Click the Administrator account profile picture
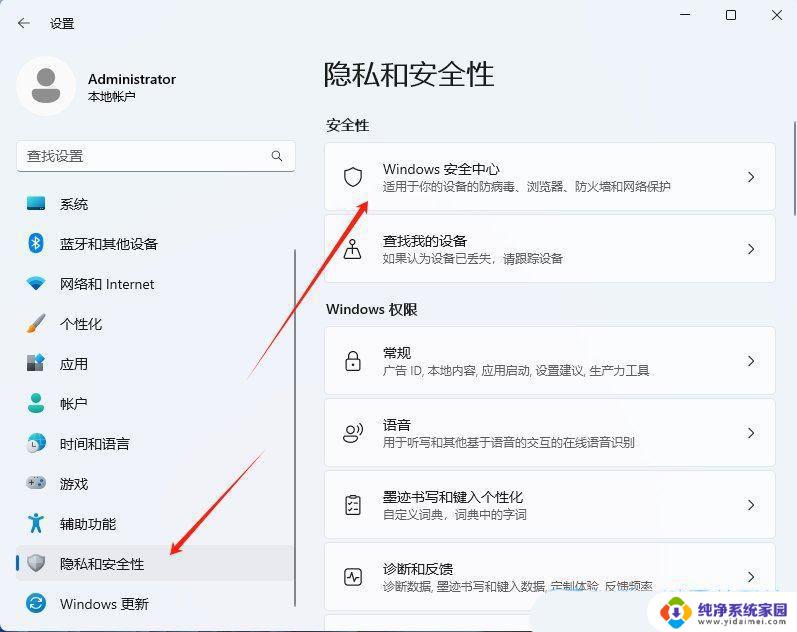Image resolution: width=797 pixels, height=632 pixels. (x=45, y=86)
